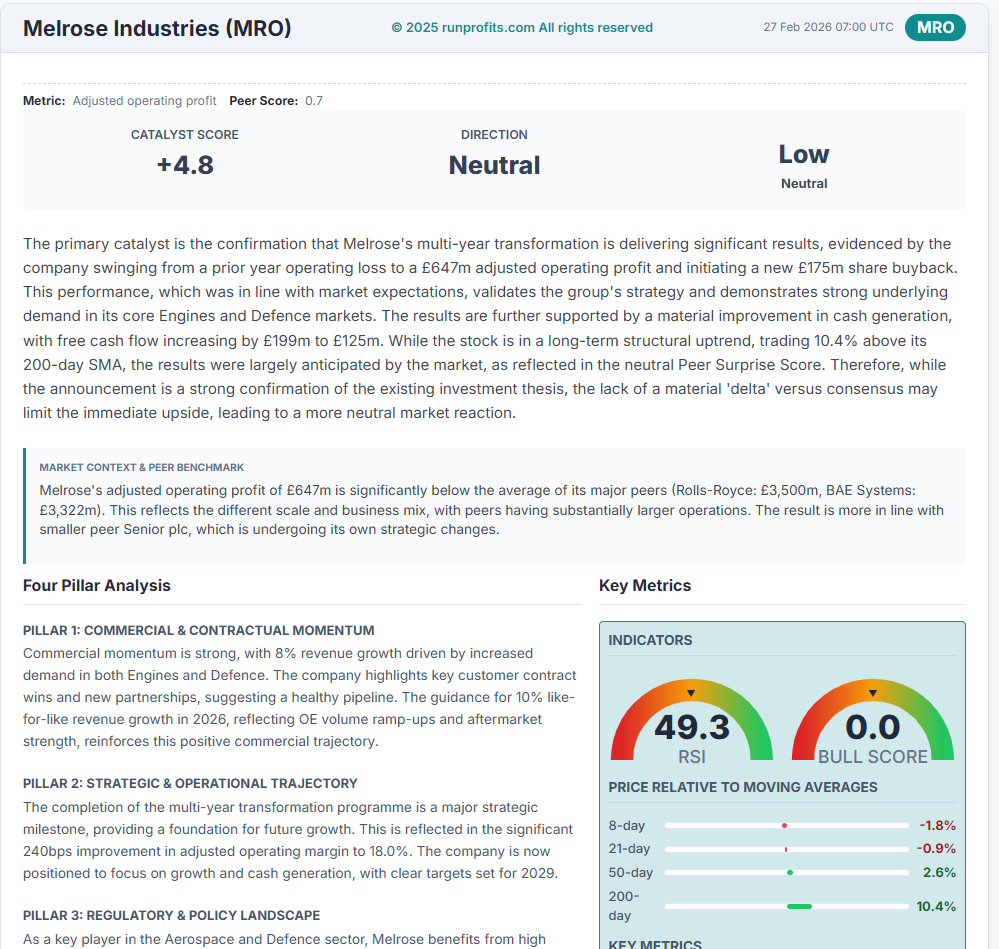This screenshot has width=999, height=949.
Task: Click the 50-day moving average bar
Action: 786,873
